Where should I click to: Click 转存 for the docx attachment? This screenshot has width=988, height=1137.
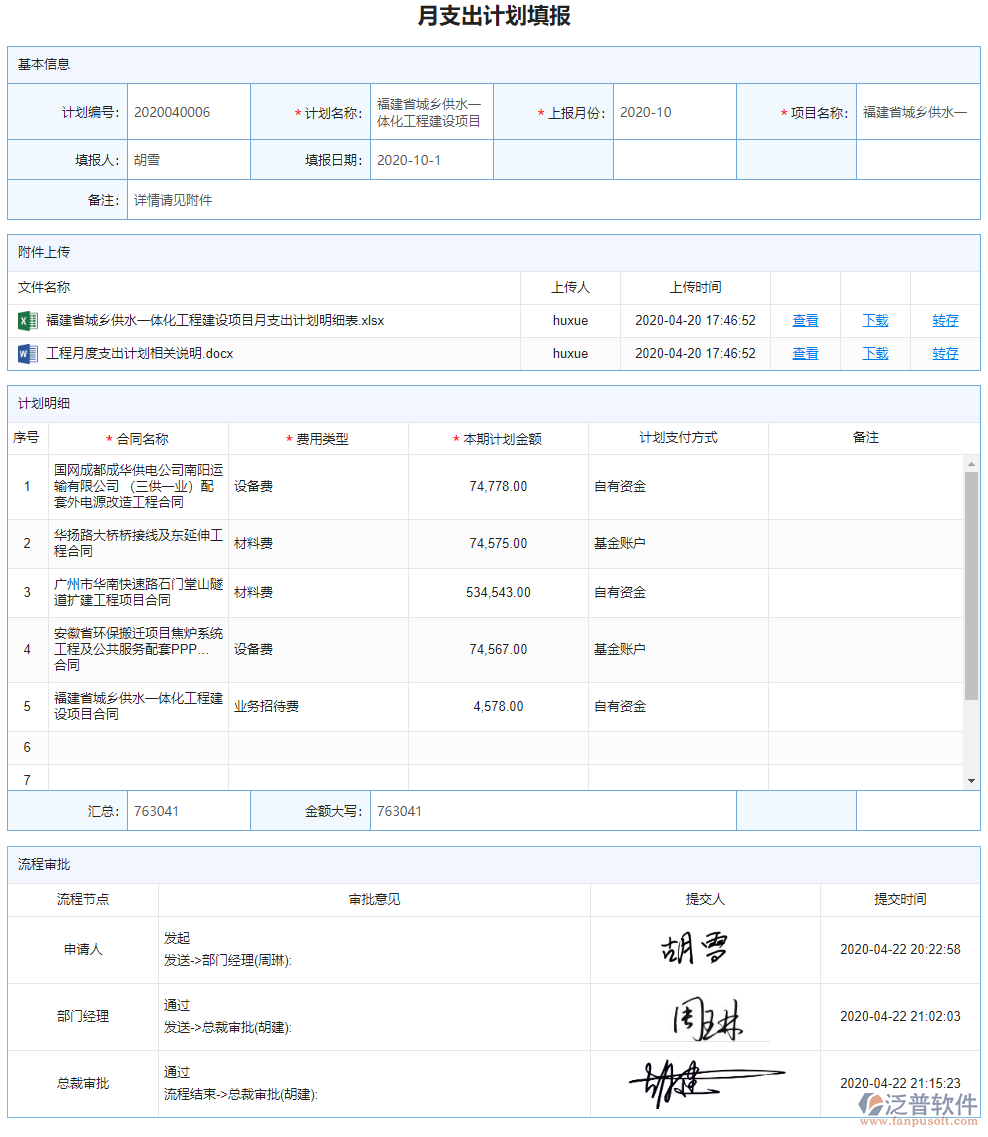click(945, 352)
